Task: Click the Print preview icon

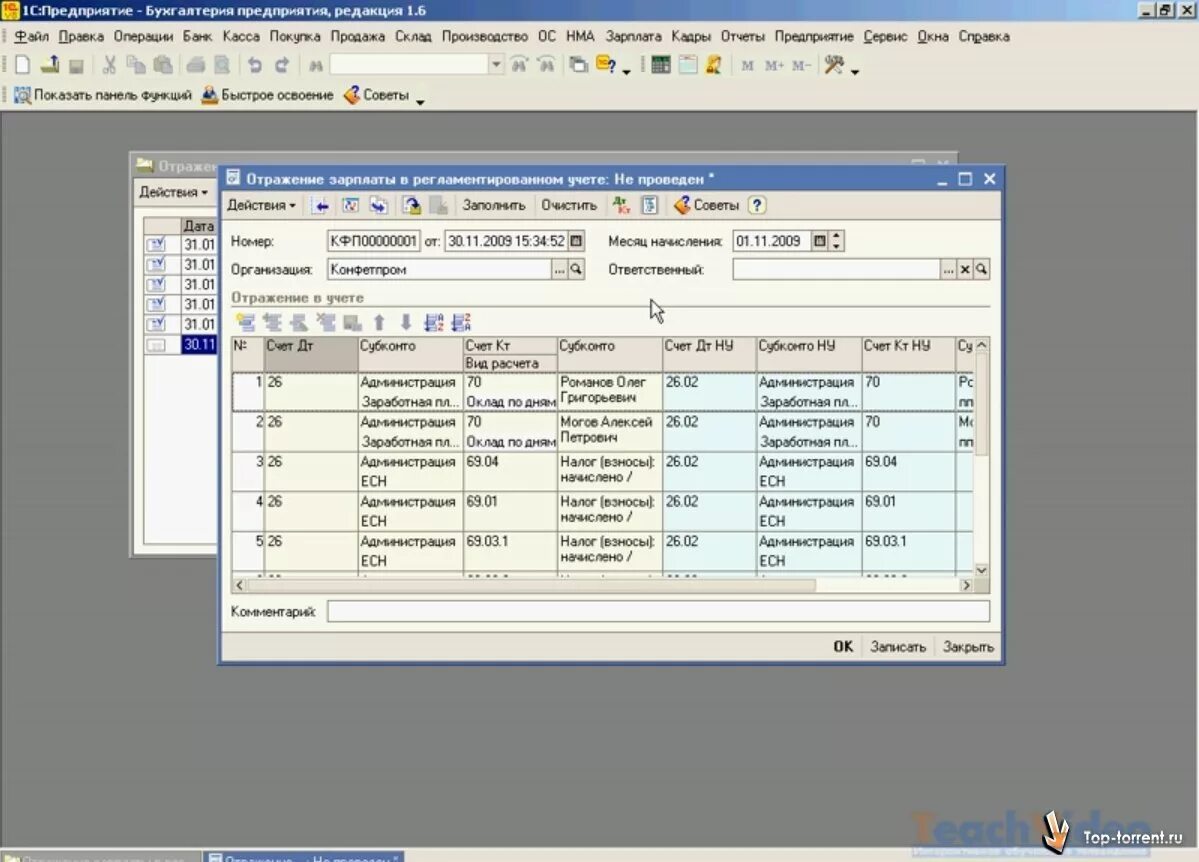Action: point(222,66)
